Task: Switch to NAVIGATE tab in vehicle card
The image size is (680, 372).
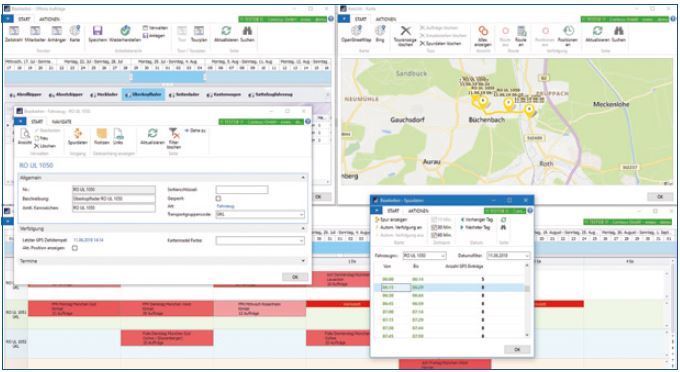Action: 61,122
